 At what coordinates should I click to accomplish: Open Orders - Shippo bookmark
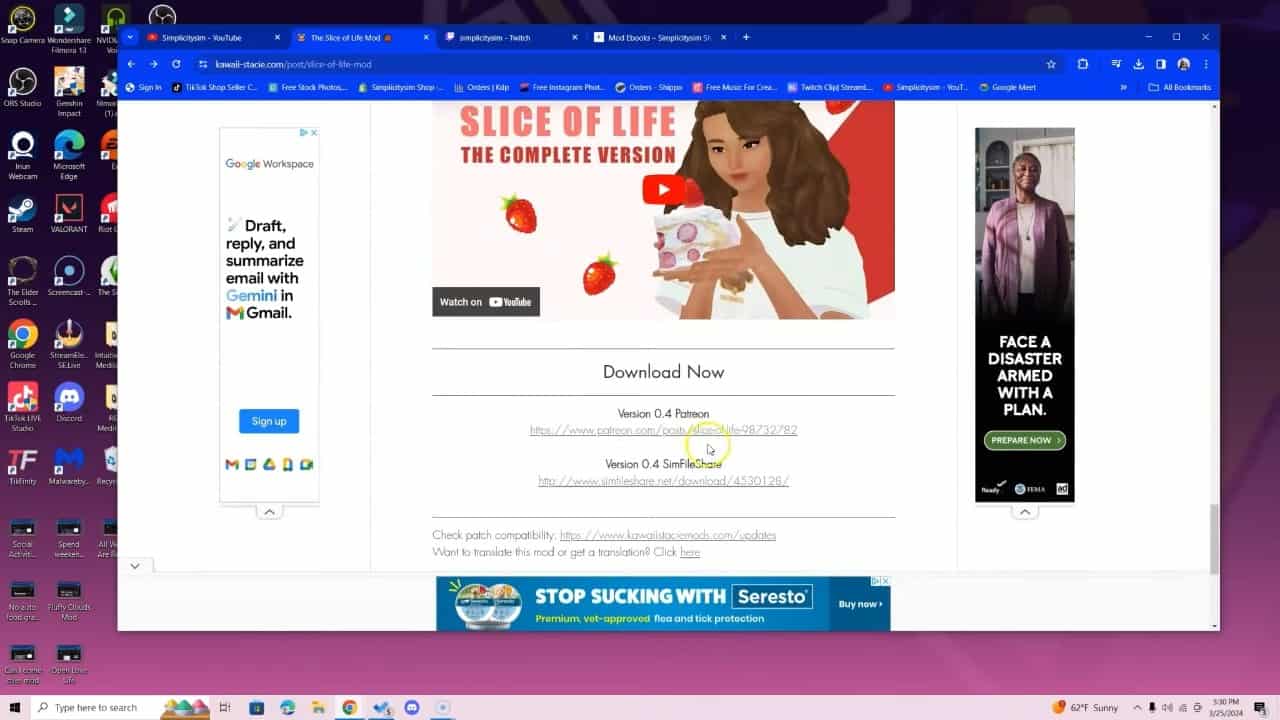coord(649,87)
